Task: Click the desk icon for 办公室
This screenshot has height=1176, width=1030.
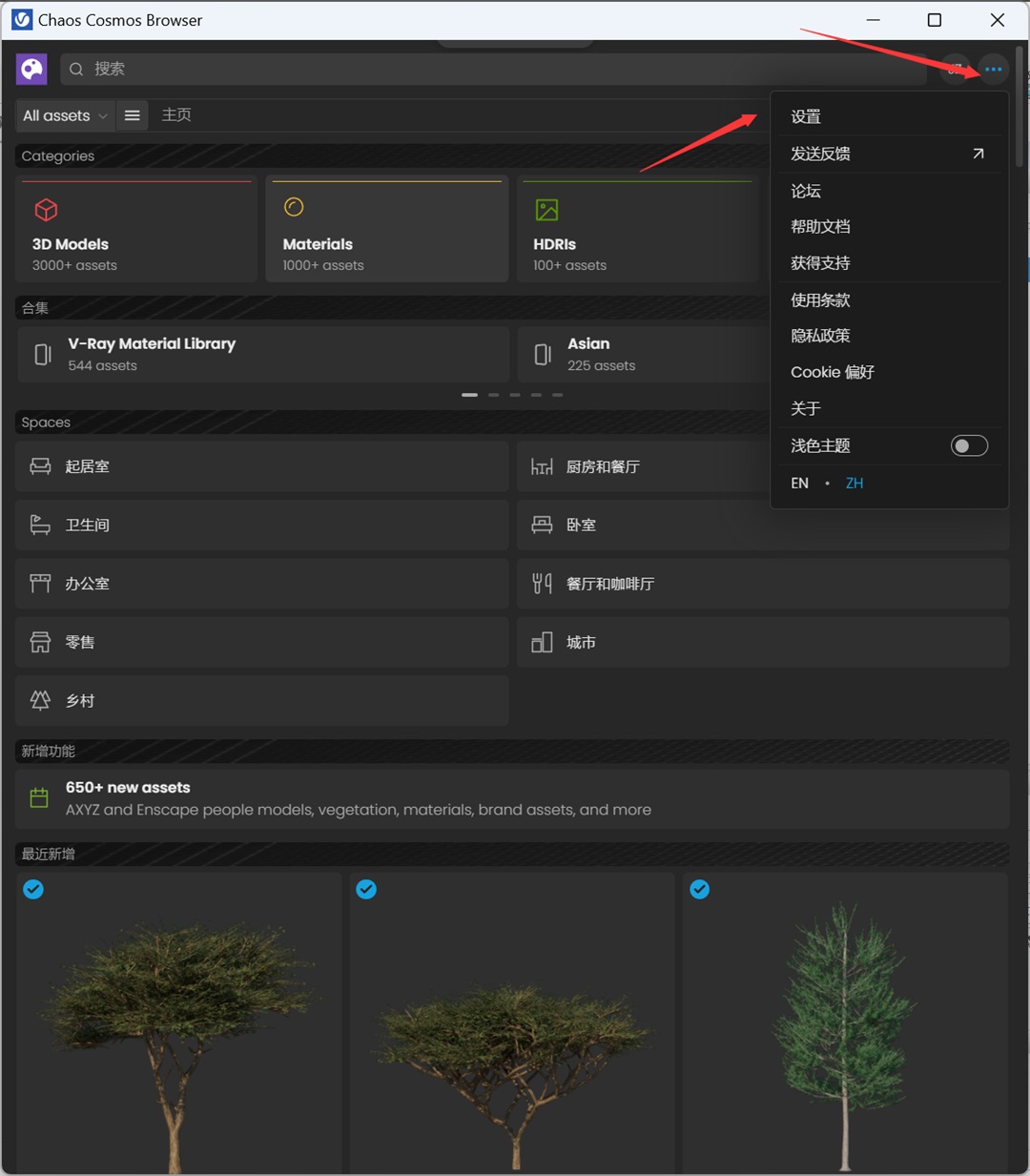Action: point(40,583)
